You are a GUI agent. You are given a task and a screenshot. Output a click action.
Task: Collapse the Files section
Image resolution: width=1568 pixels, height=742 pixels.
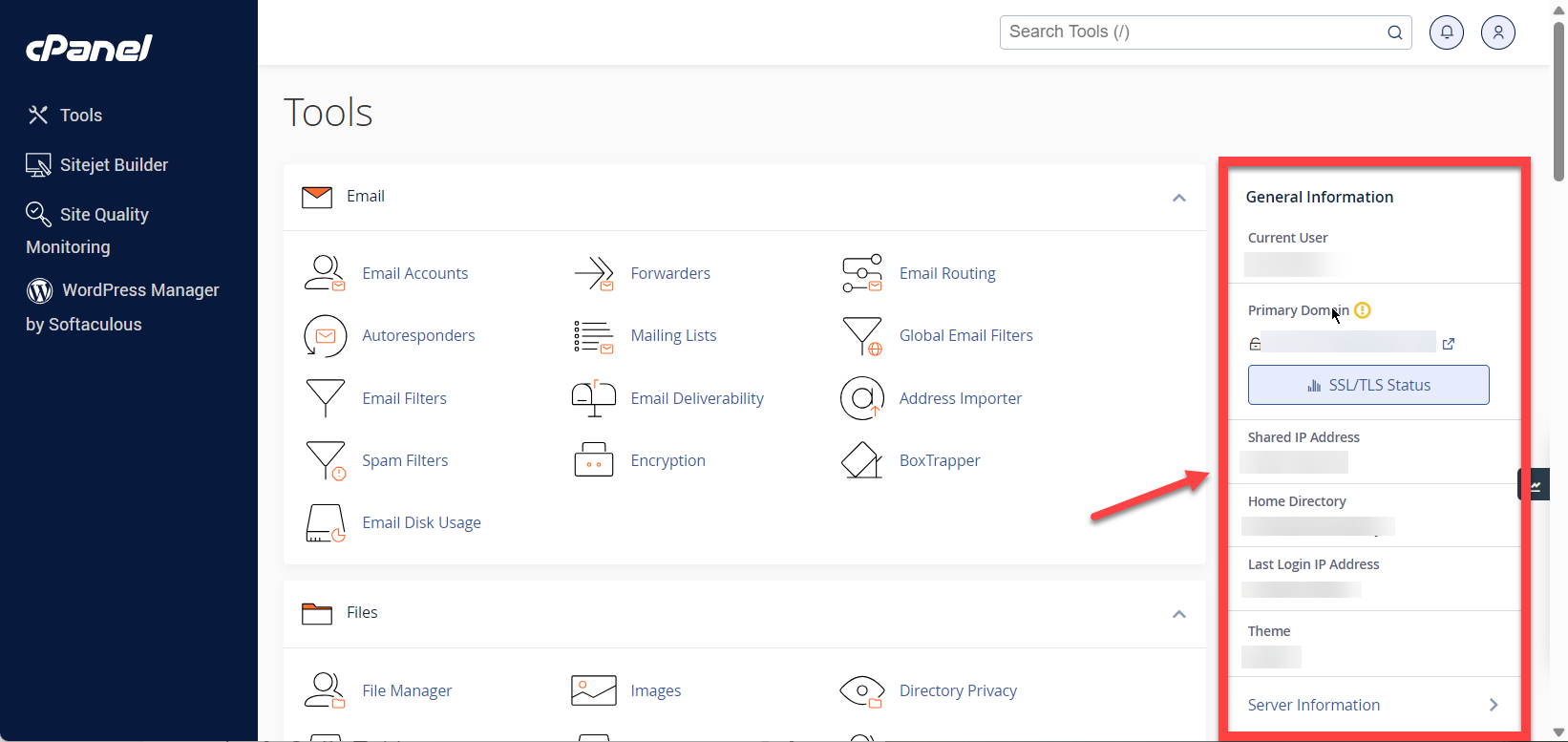(1178, 614)
